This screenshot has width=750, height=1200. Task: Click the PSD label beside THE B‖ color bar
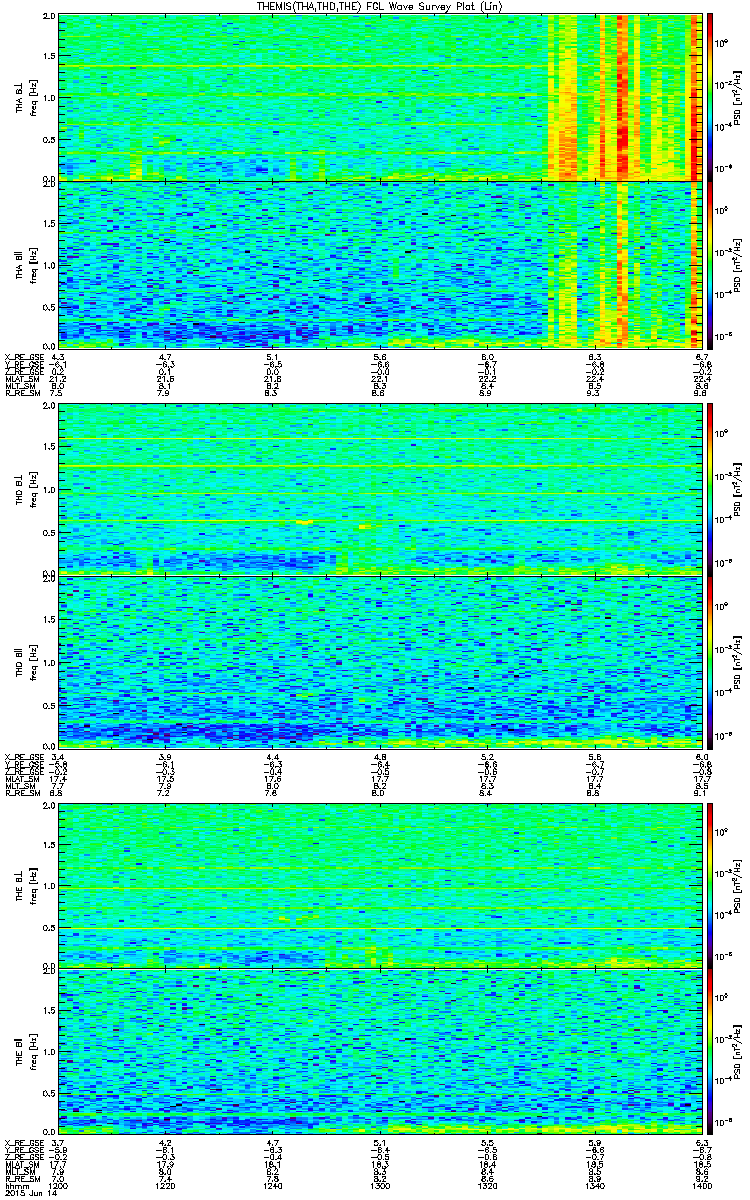pos(740,1050)
